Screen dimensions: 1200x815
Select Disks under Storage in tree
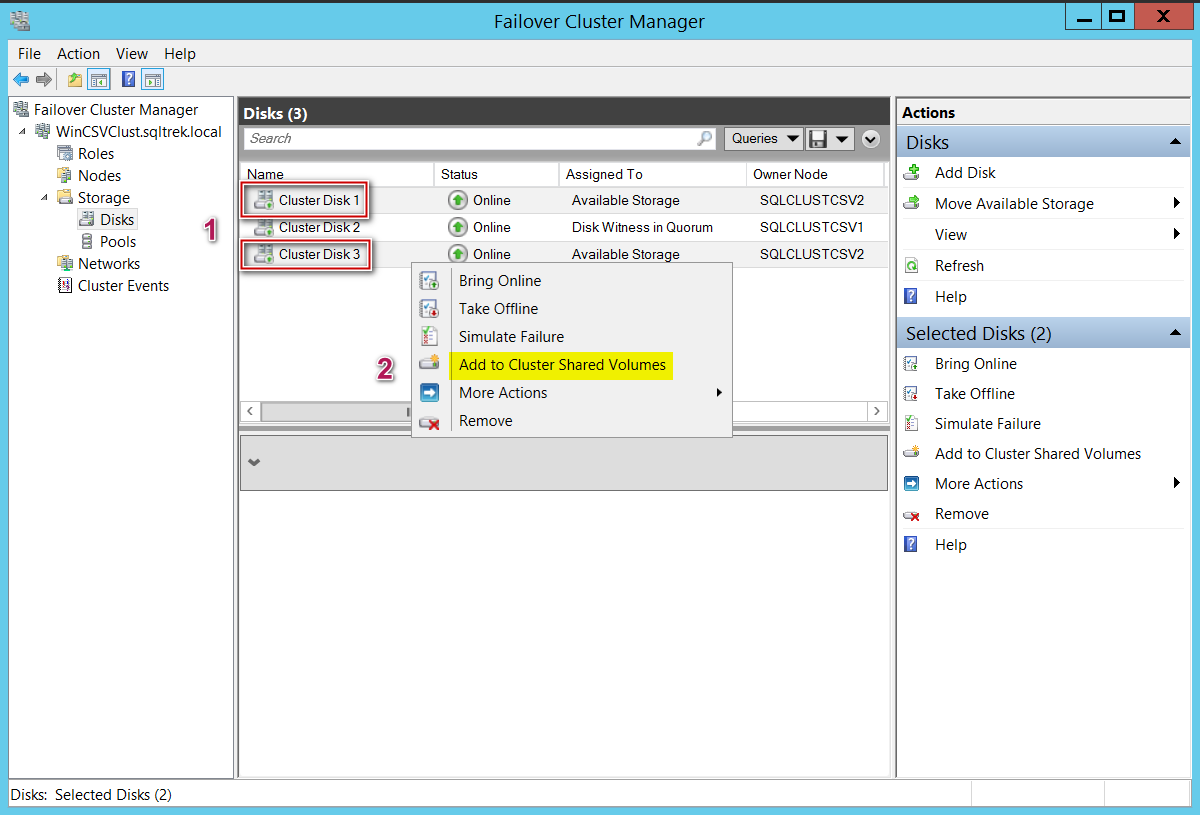[117, 220]
